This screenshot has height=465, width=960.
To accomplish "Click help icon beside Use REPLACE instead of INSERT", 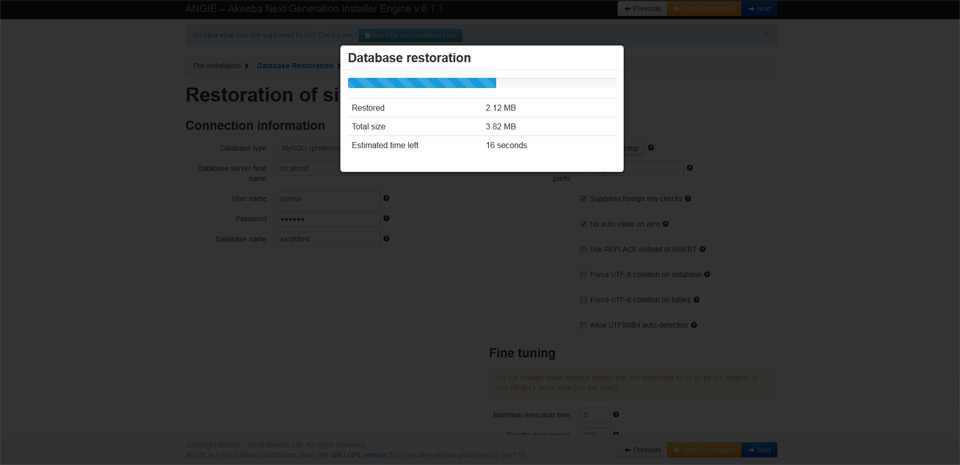I will coord(702,249).
